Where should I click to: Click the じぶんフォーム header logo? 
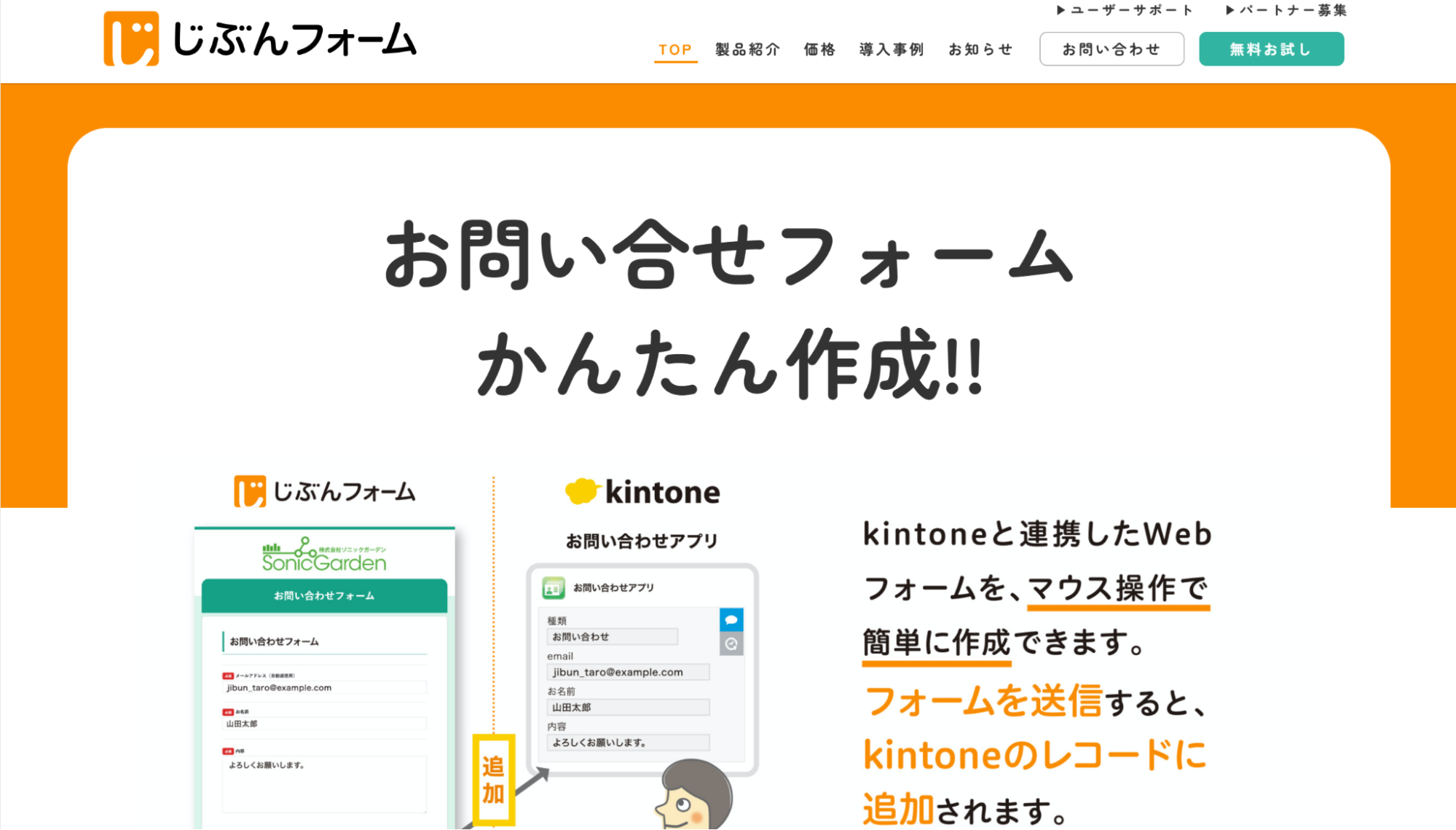(x=260, y=39)
